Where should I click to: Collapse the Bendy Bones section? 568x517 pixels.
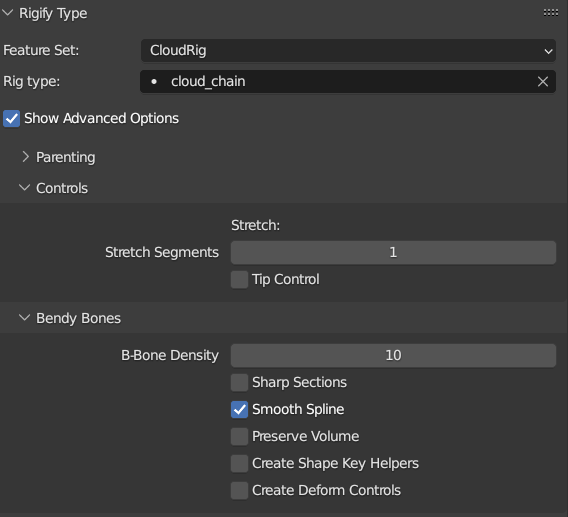coord(24,318)
